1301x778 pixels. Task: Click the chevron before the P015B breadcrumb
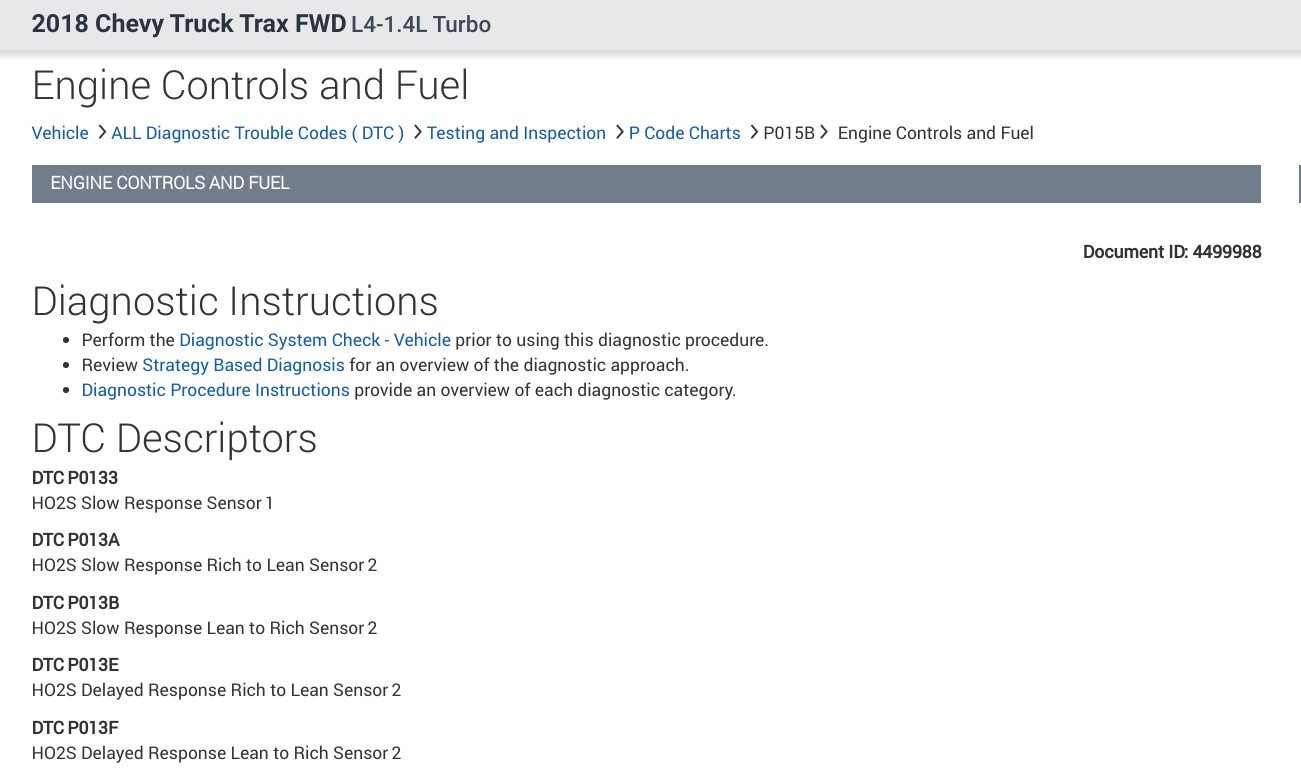753,132
